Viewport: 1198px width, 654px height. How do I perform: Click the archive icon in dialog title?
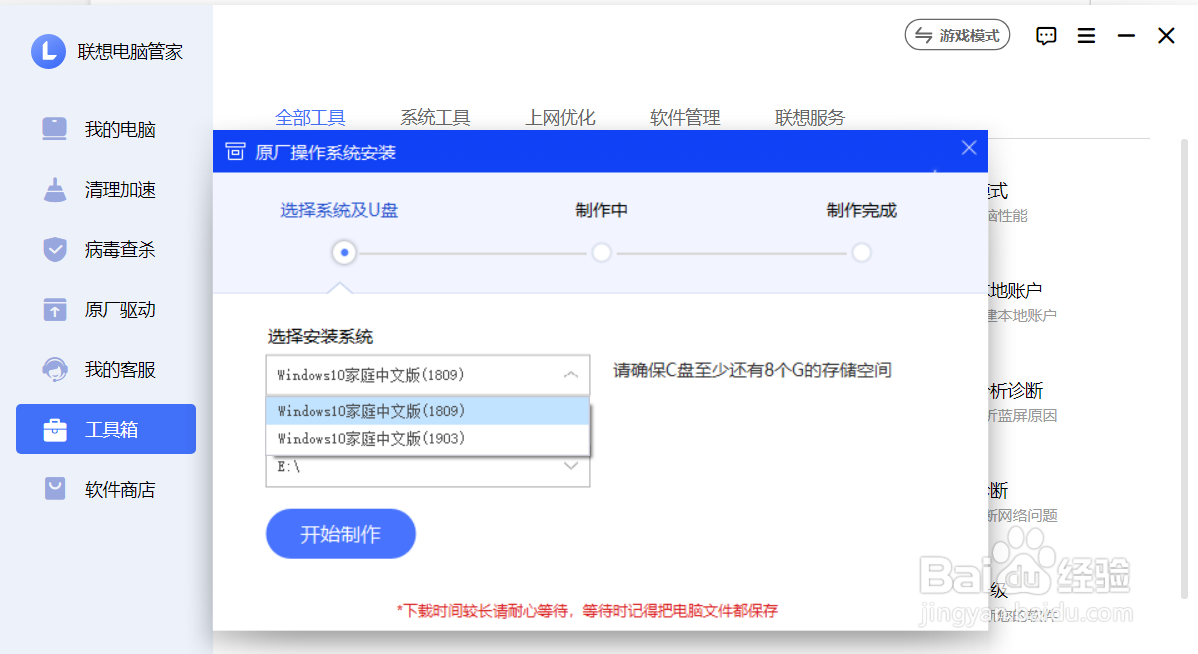(235, 152)
